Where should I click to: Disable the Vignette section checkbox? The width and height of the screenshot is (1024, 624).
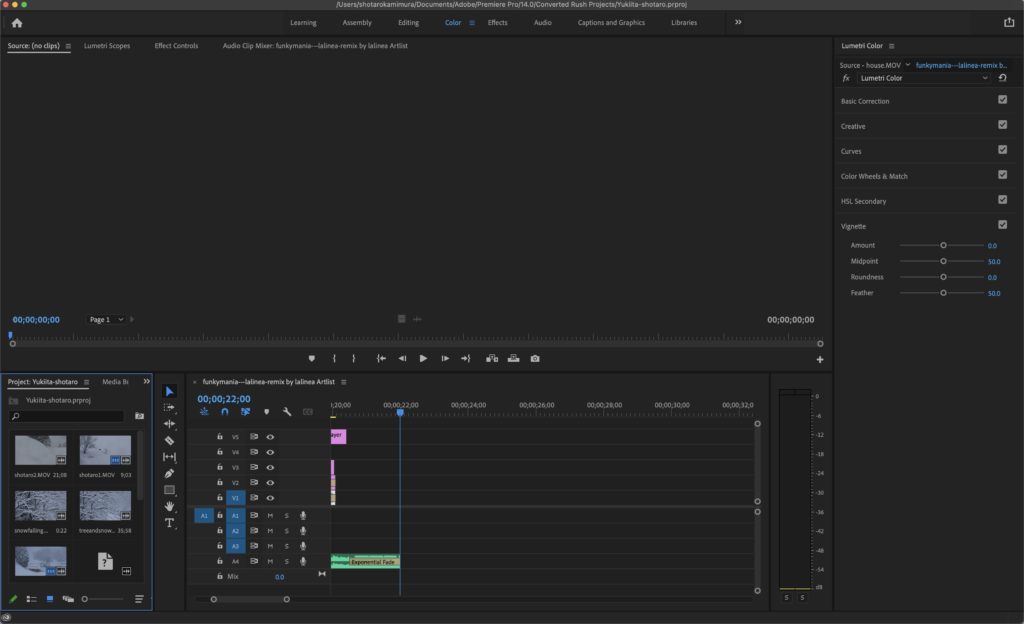(x=1002, y=225)
